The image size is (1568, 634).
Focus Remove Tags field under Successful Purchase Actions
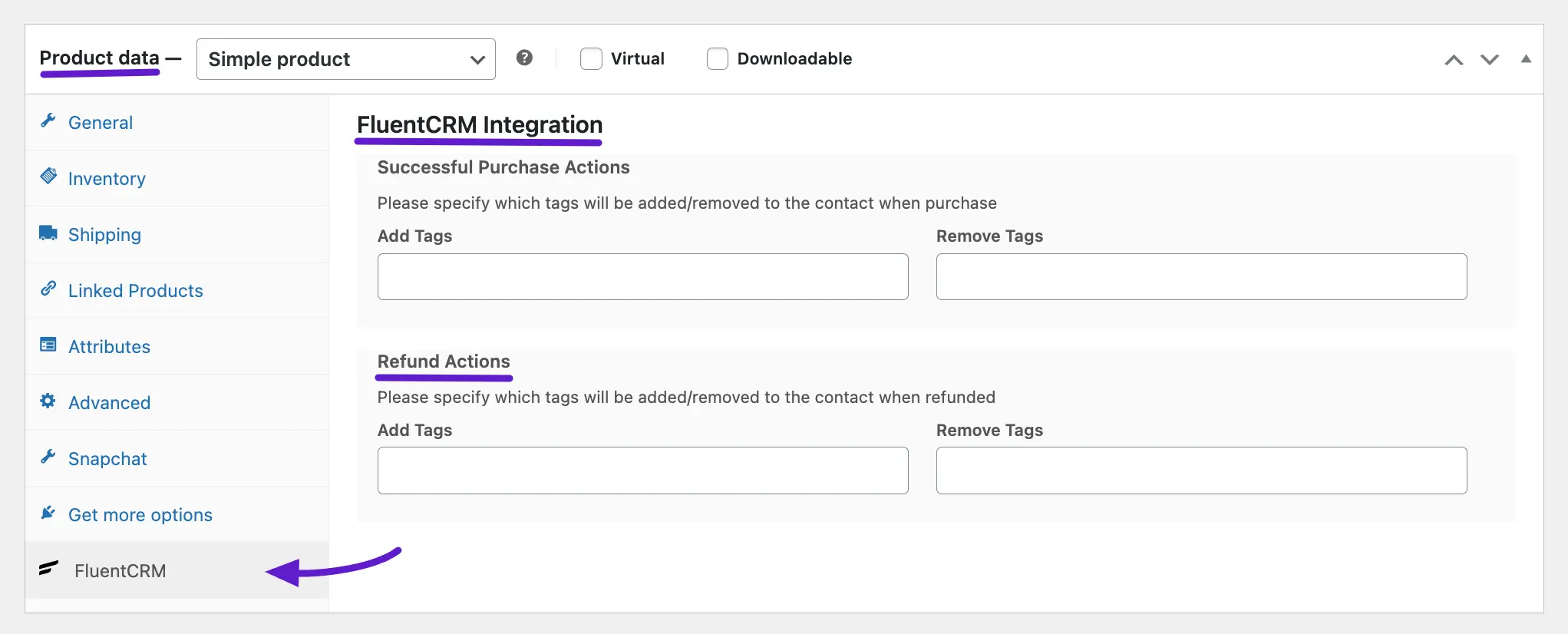[1202, 277]
